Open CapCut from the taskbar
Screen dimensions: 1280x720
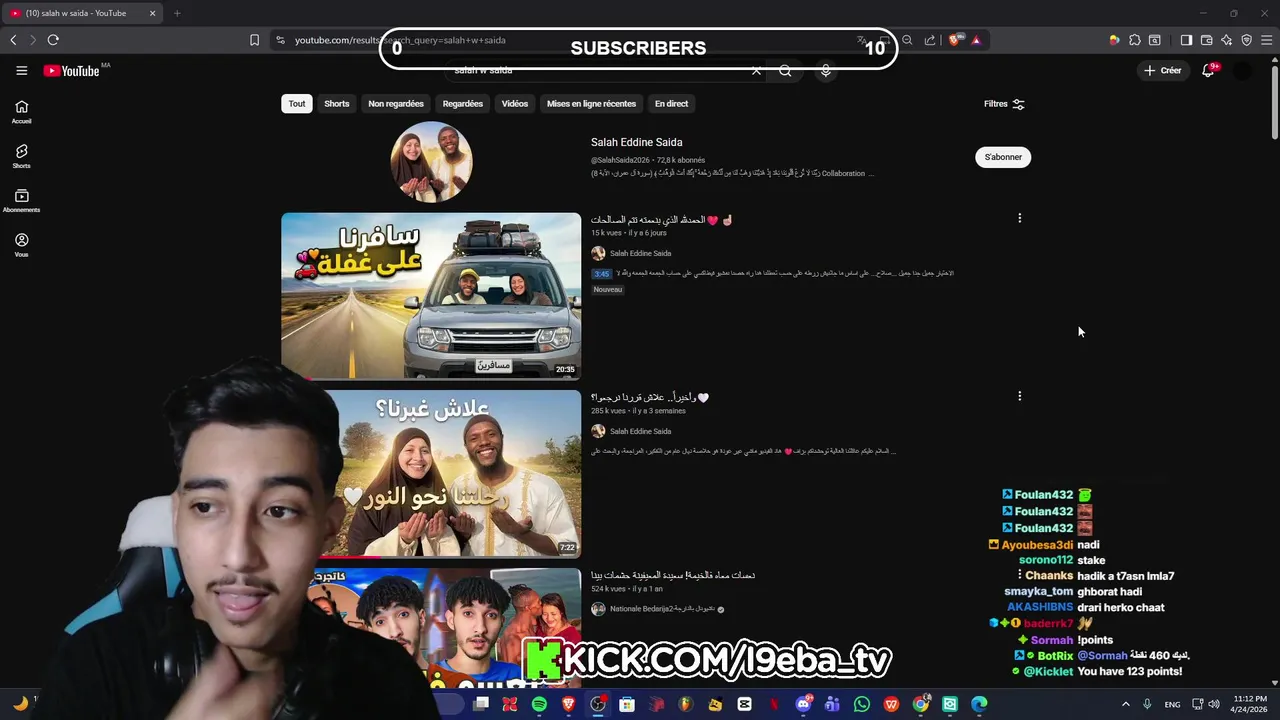(744, 704)
